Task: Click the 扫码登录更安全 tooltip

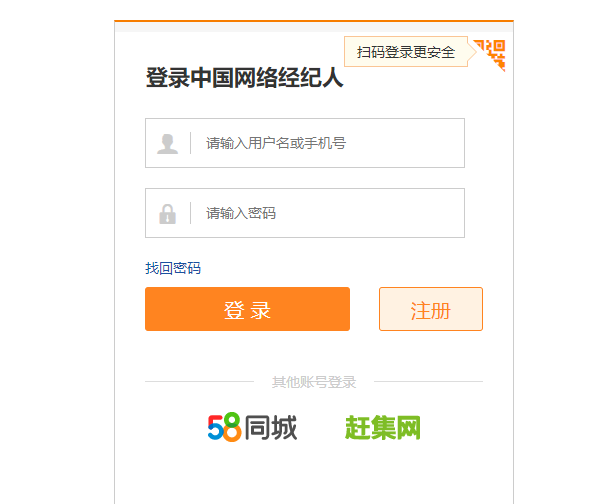Action: [x=405, y=52]
